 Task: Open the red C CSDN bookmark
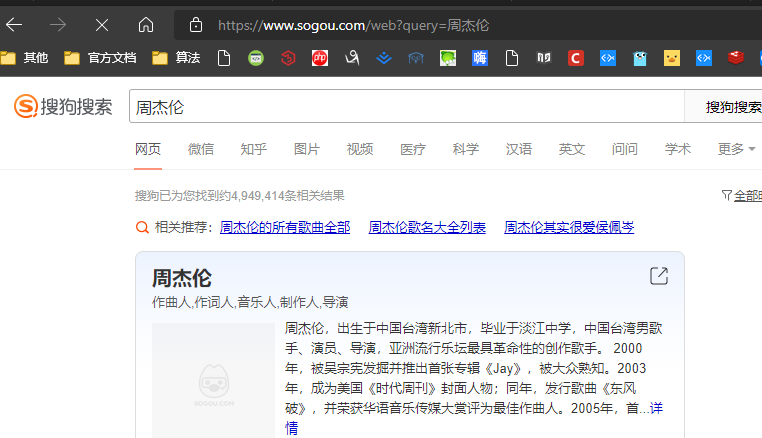[x=576, y=58]
